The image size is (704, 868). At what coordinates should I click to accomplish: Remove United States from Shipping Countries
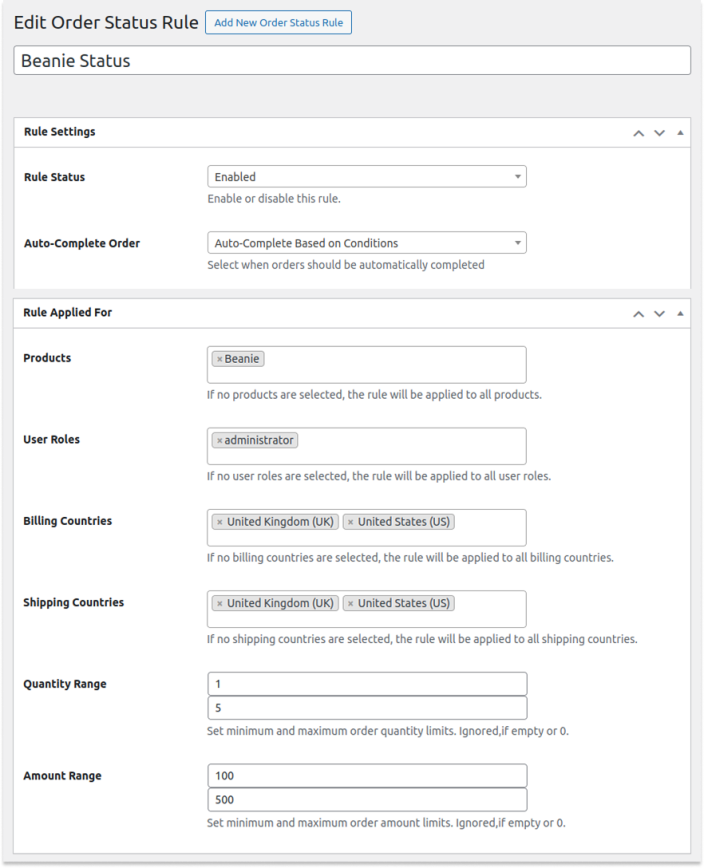[350, 604]
